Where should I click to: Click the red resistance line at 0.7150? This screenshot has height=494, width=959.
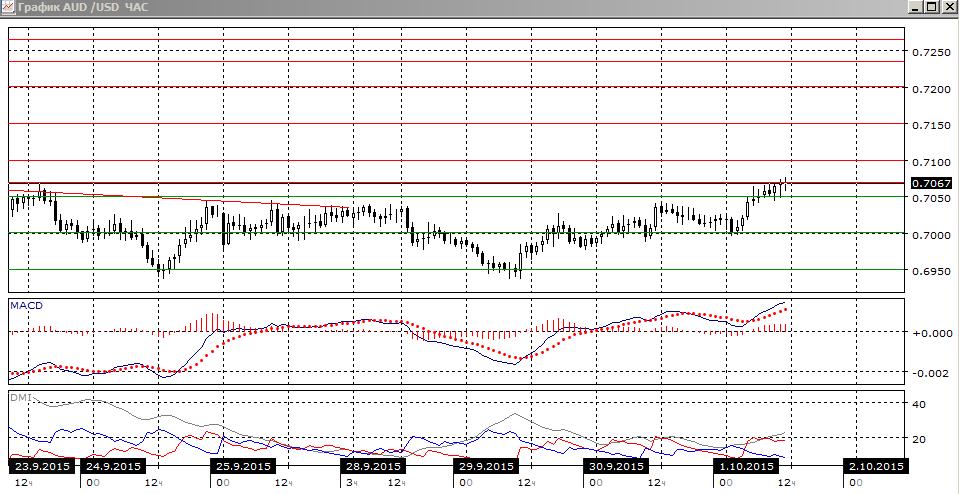[456, 124]
